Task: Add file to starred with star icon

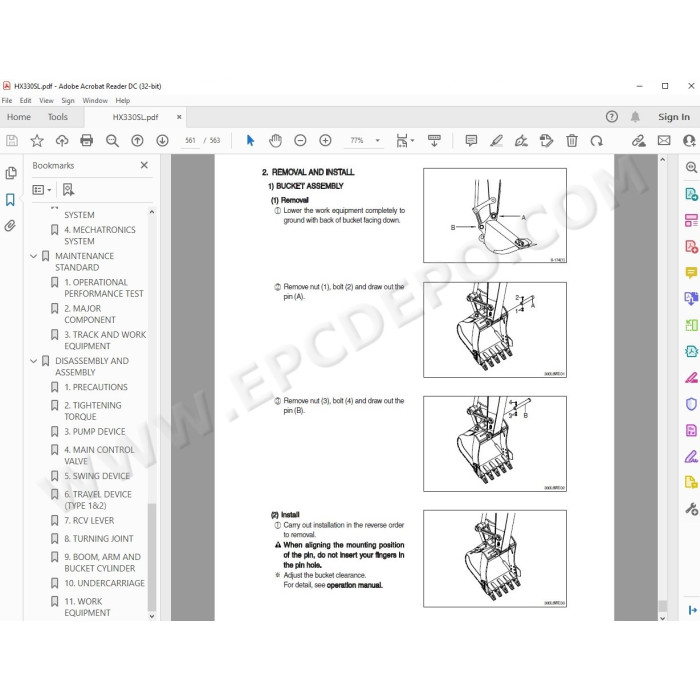Action: point(37,141)
